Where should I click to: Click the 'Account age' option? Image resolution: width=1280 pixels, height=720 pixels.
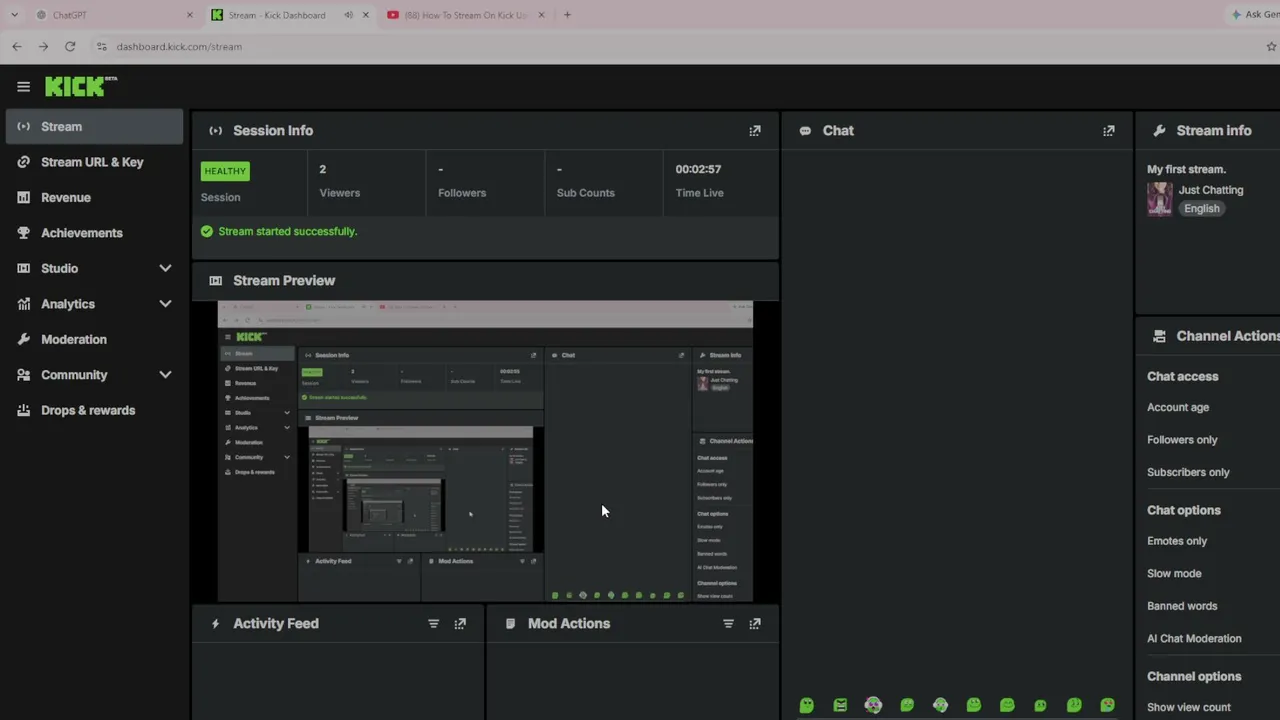pos(1178,408)
